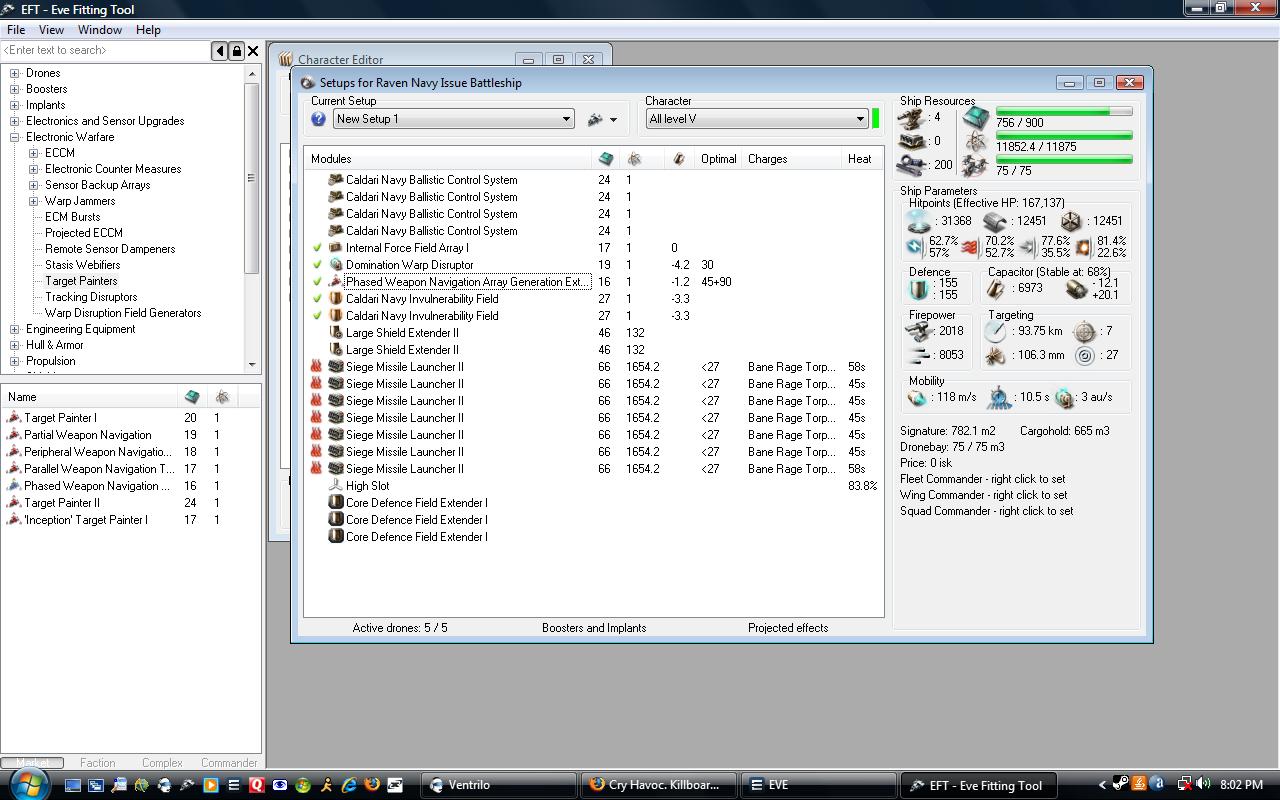Toggle overheat state on first Siege Missile Launcher II
Screen dimensions: 1280x800
[x=317, y=367]
